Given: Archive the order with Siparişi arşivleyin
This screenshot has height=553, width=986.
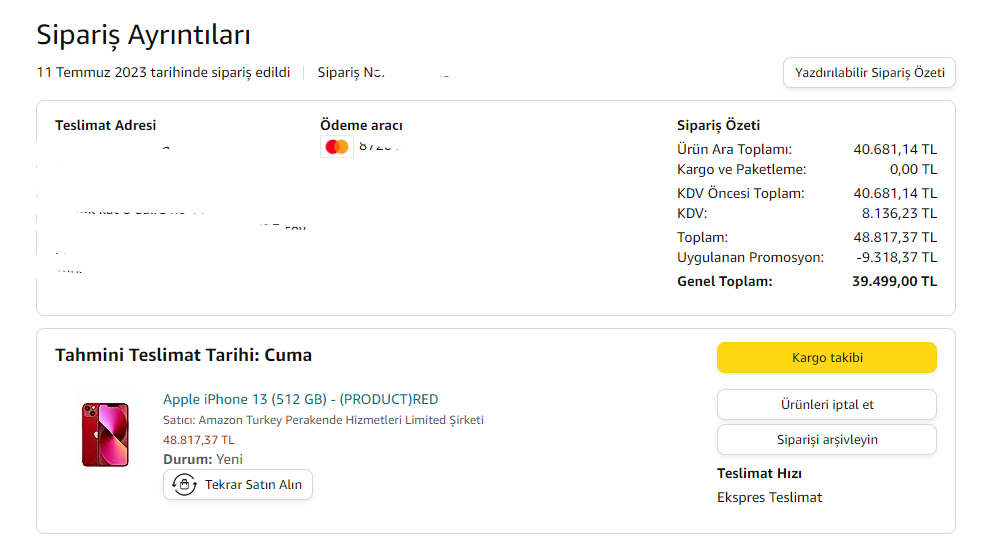Looking at the screenshot, I should click(826, 439).
